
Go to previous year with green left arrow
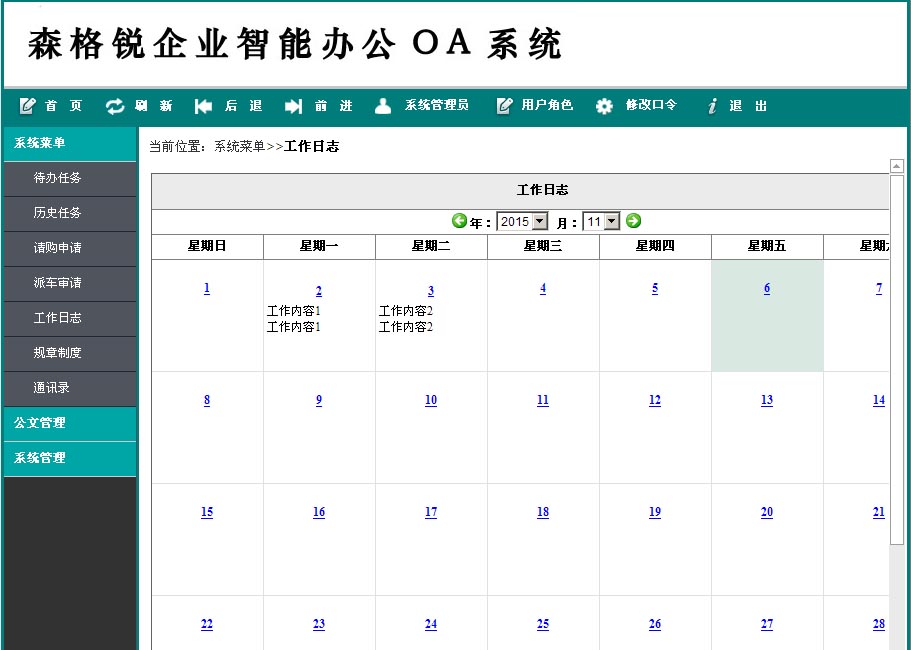pos(459,221)
